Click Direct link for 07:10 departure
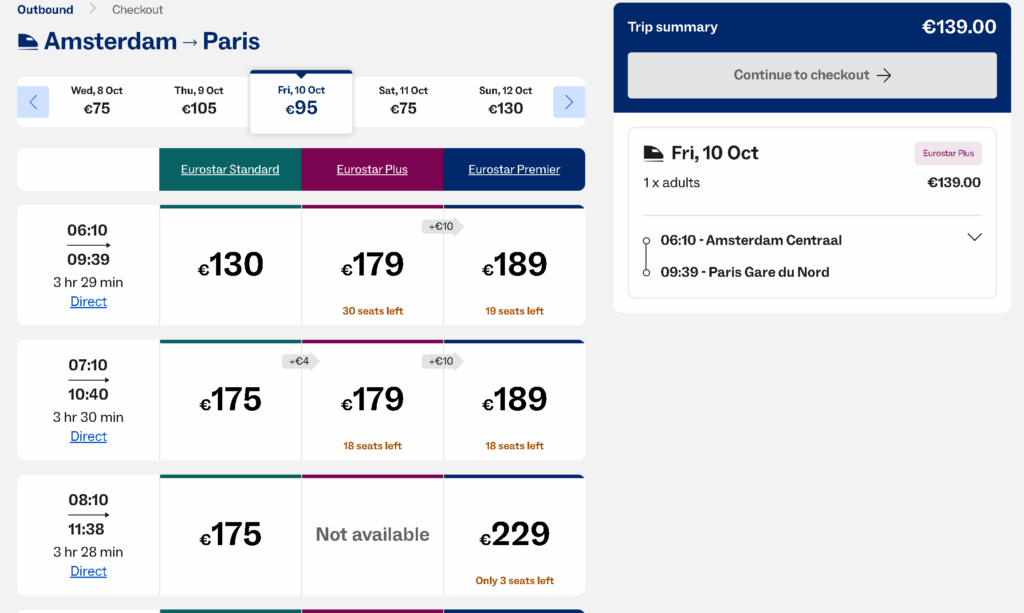 click(x=88, y=436)
